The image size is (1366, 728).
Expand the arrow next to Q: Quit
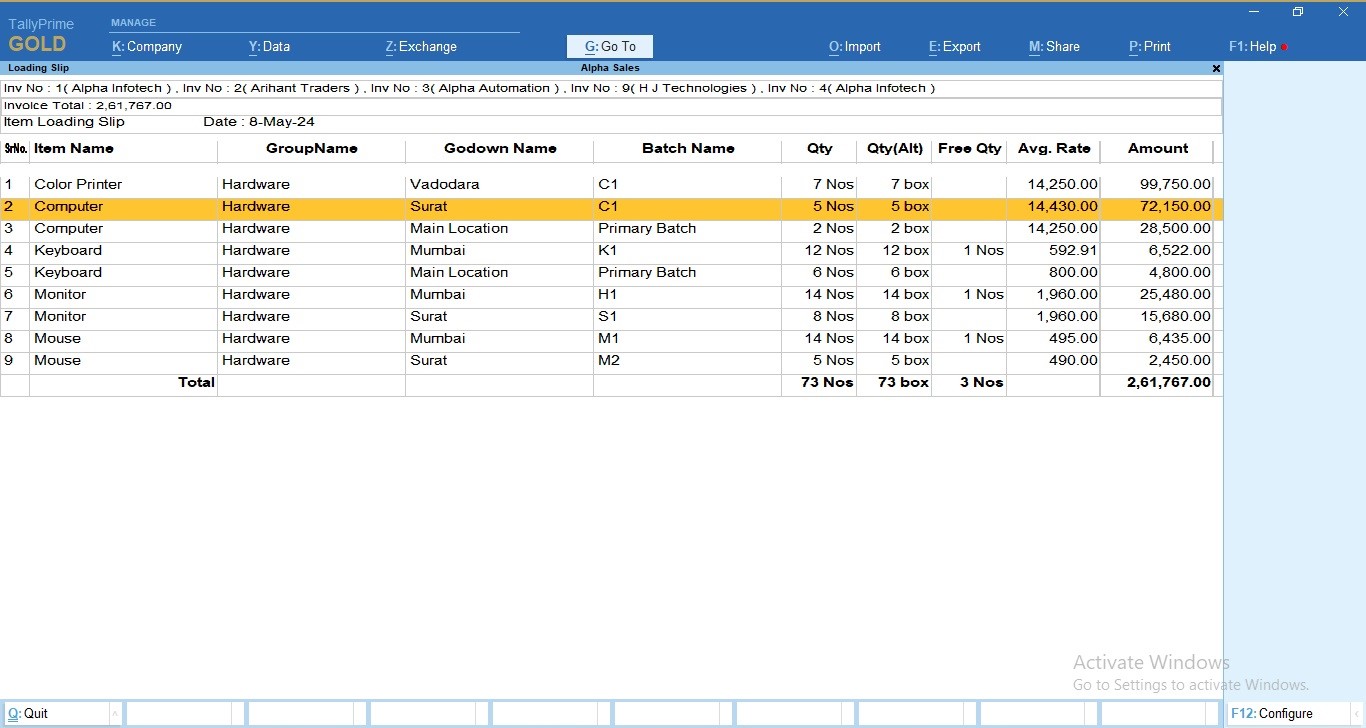[x=117, y=713]
